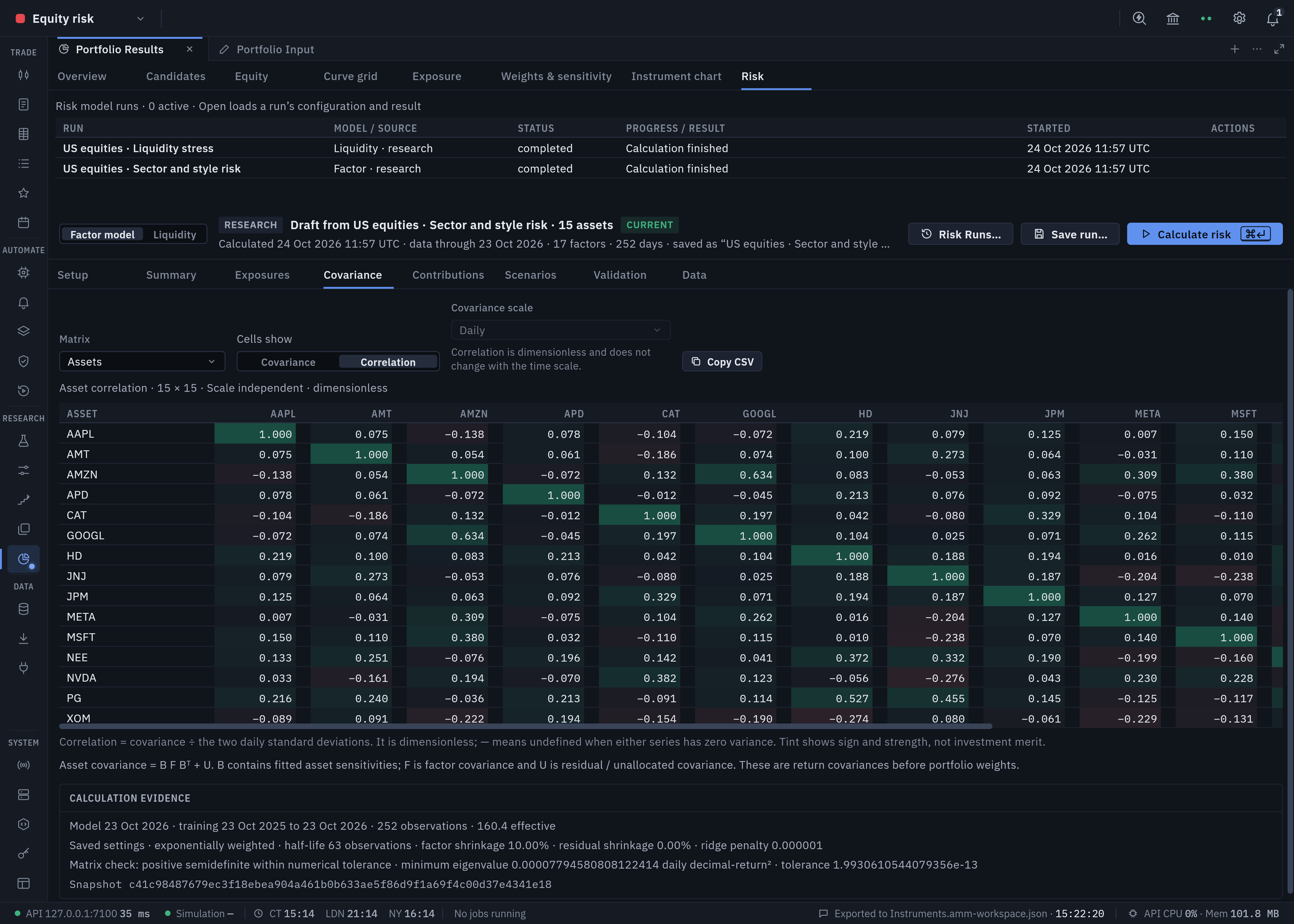Viewport: 1294px width, 924px height.
Task: Open the download import sidebar icon
Action: [23, 639]
